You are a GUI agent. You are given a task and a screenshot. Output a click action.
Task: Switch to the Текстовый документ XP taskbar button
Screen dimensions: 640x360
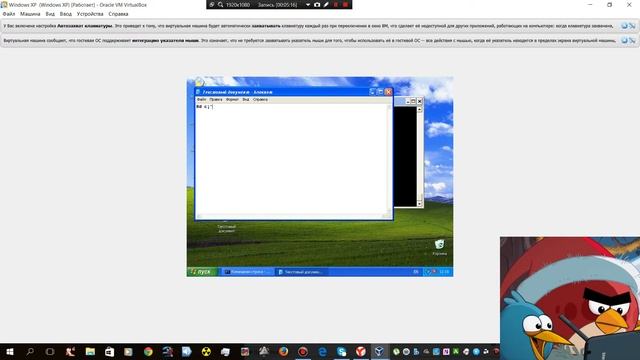point(301,272)
